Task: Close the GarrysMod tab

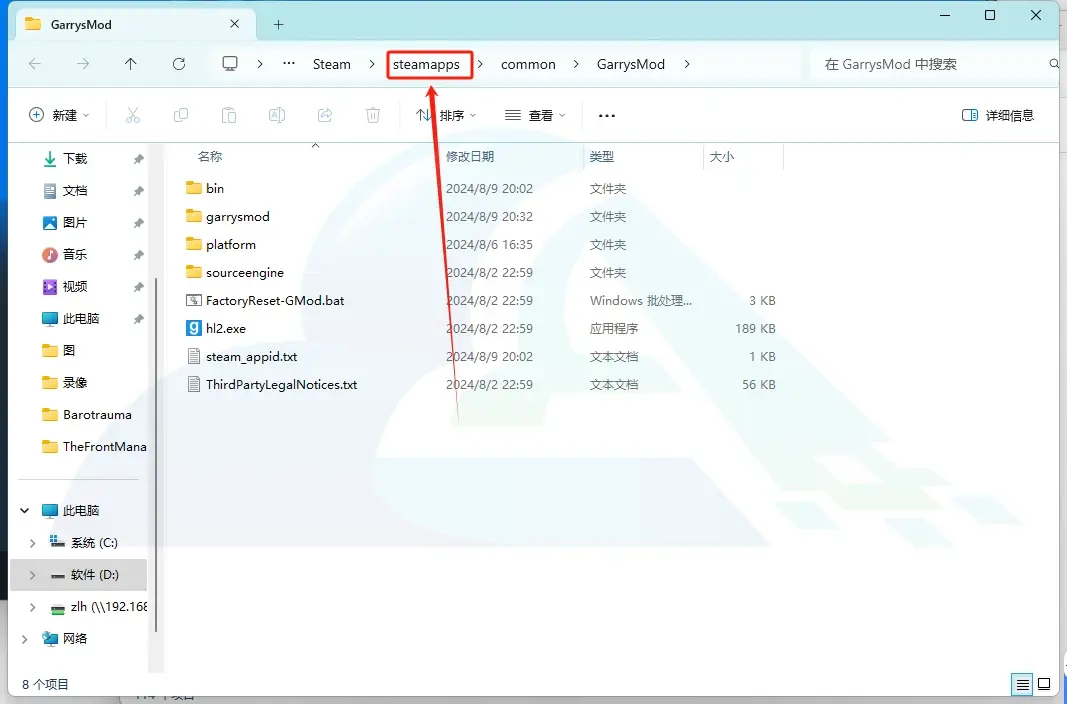Action: coord(235,24)
